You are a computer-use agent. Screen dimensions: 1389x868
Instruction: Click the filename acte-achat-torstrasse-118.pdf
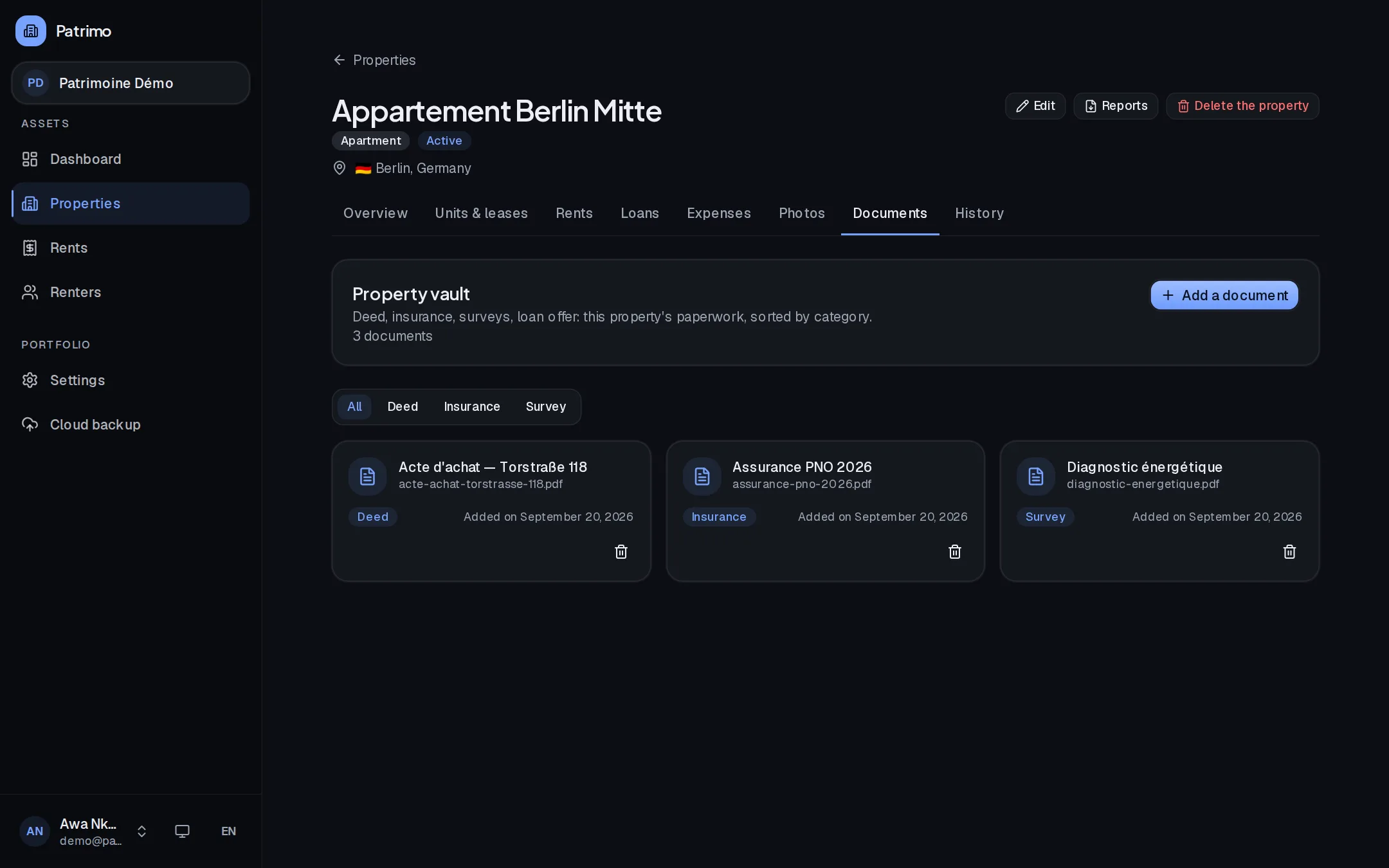click(x=480, y=484)
